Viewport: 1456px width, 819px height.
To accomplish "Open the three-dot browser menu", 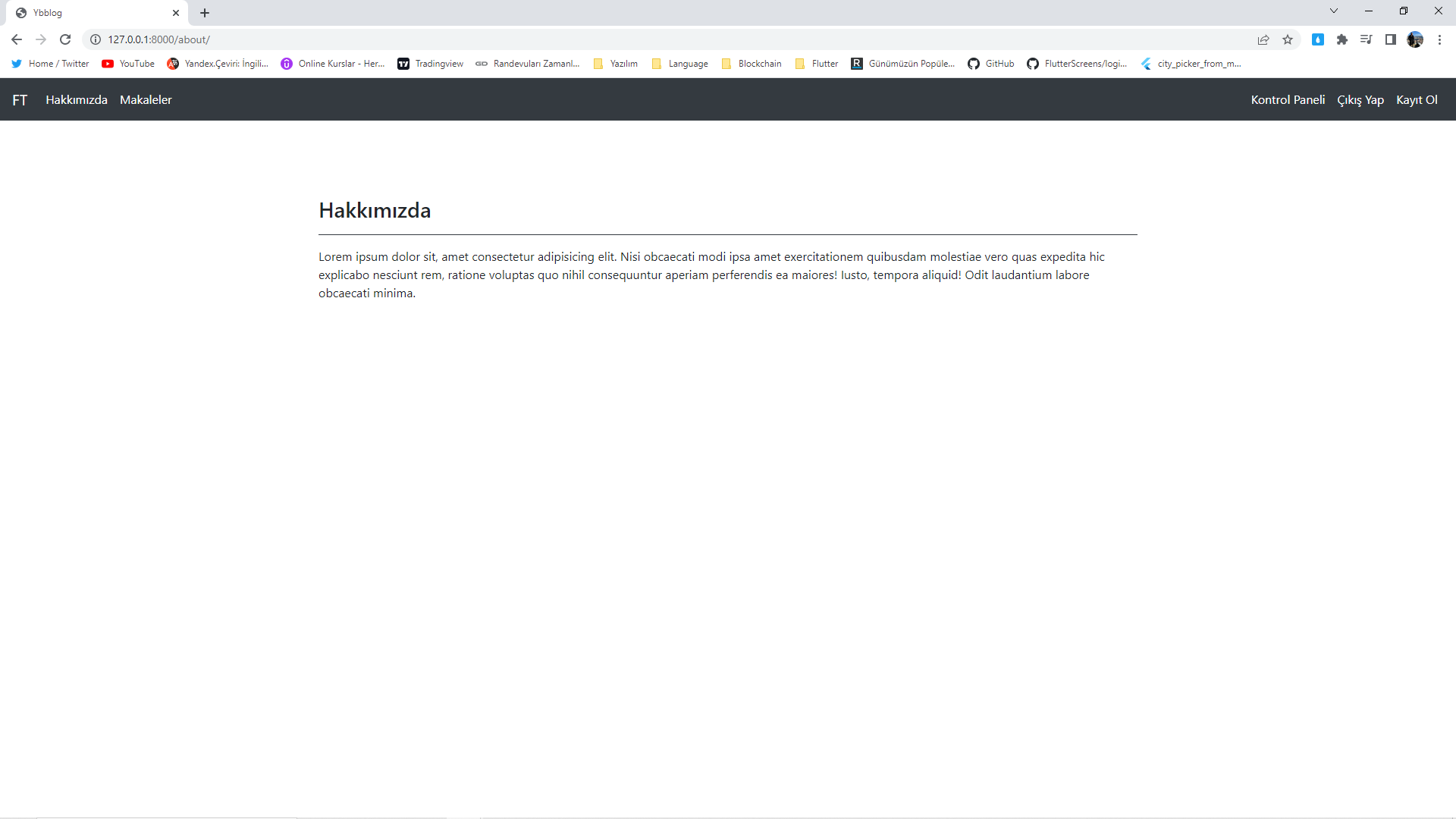I will [x=1440, y=39].
